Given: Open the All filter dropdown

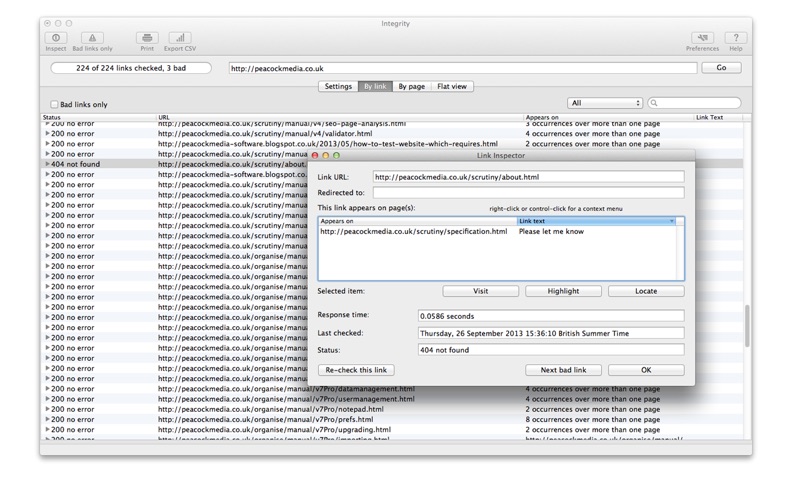Looking at the screenshot, I should pyautogui.click(x=605, y=103).
